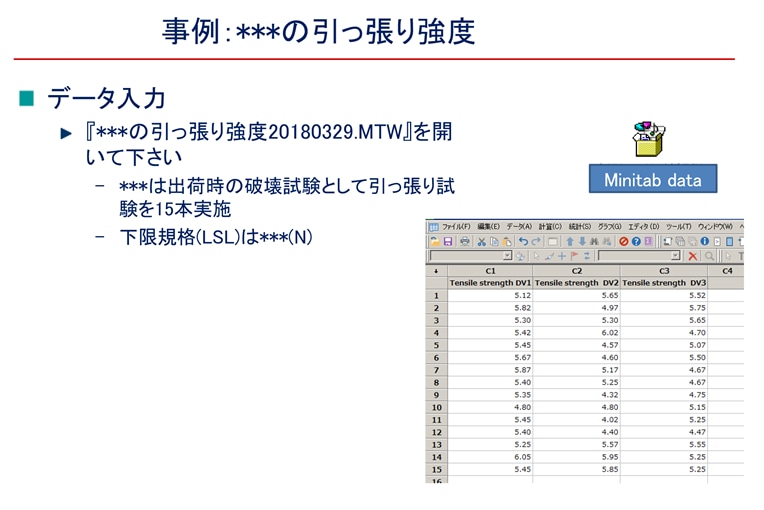This screenshot has height=510, width=764.
Task: Open the ツール(T) menu
Action: tap(679, 227)
